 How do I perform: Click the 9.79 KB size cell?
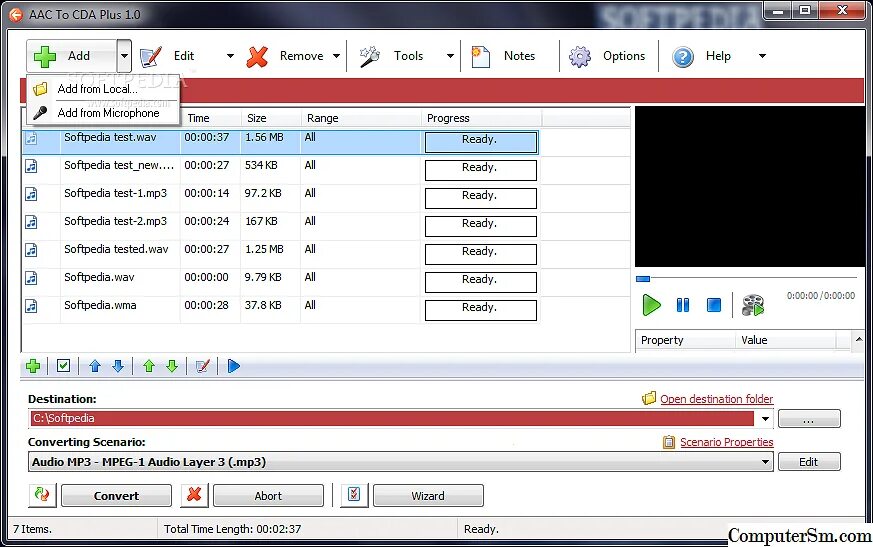pyautogui.click(x=263, y=277)
